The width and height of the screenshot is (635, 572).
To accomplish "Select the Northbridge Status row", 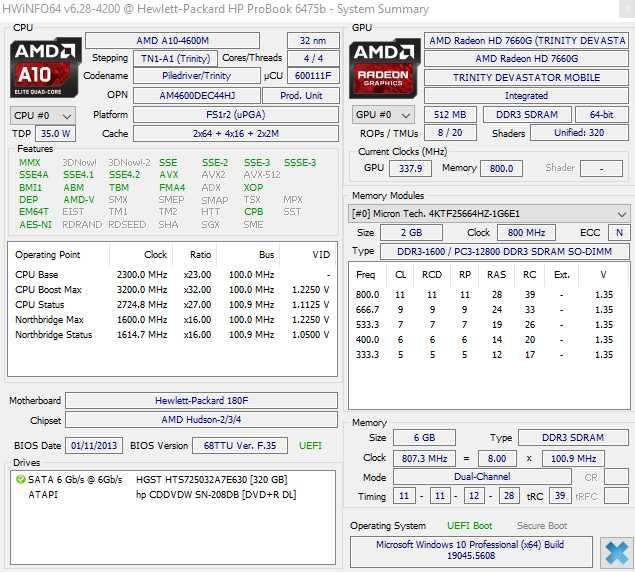I will (x=173, y=335).
